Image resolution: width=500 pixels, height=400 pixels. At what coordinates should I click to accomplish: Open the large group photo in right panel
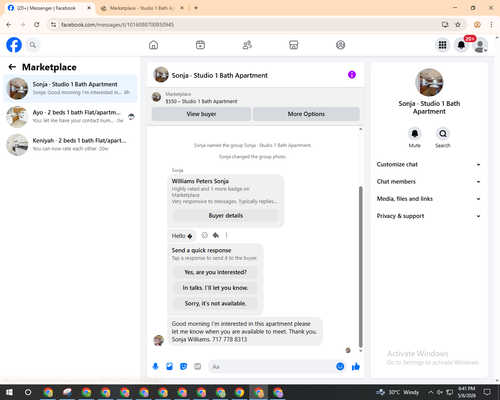pyautogui.click(x=429, y=82)
